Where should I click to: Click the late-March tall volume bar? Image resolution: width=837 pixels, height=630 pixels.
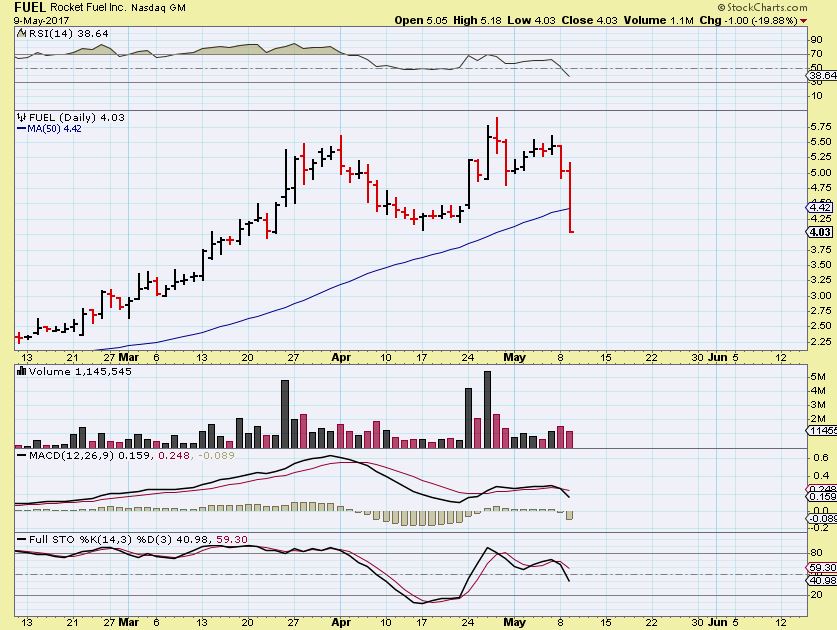click(285, 414)
